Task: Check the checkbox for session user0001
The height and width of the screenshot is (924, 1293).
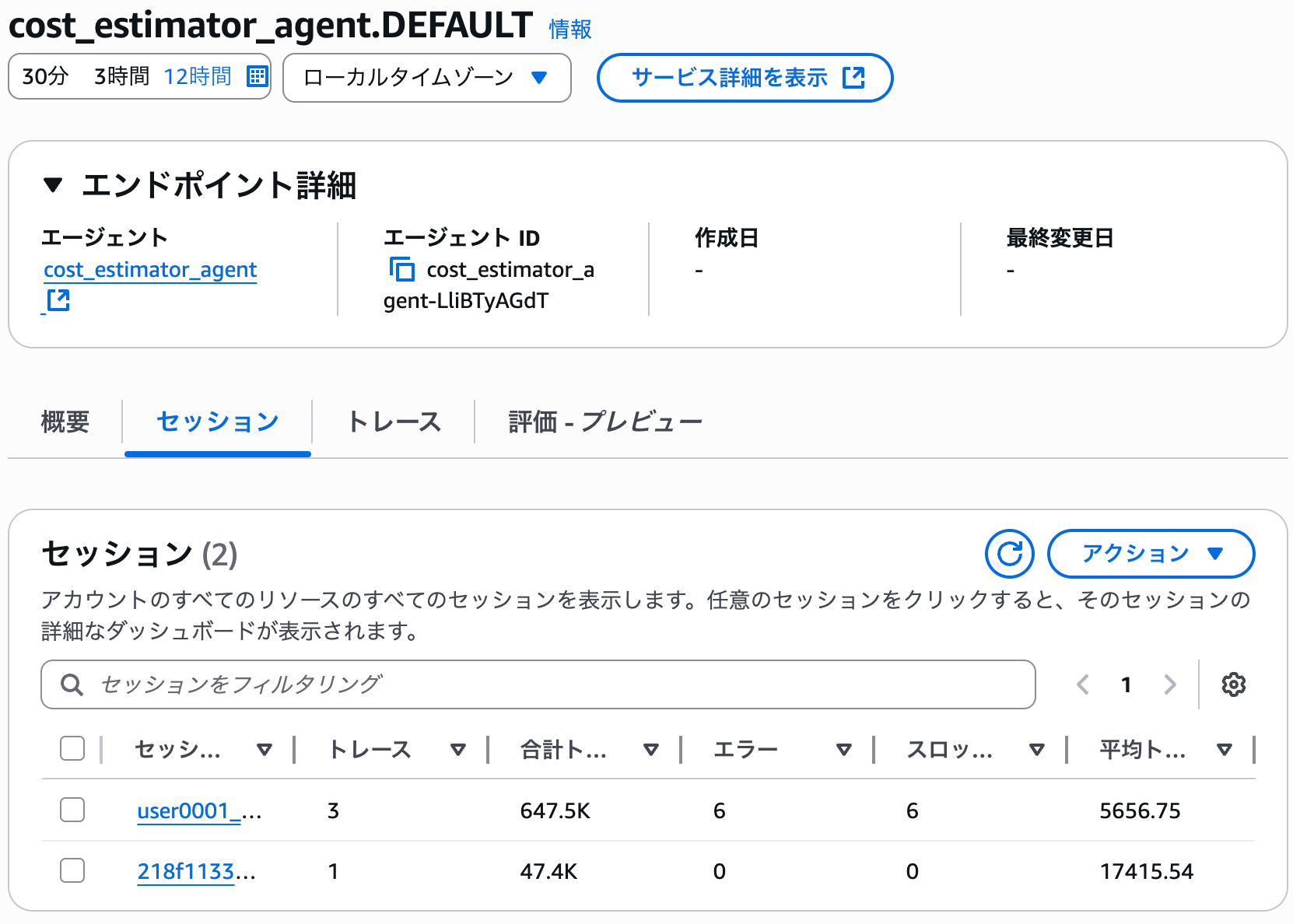Action: pos(72,810)
